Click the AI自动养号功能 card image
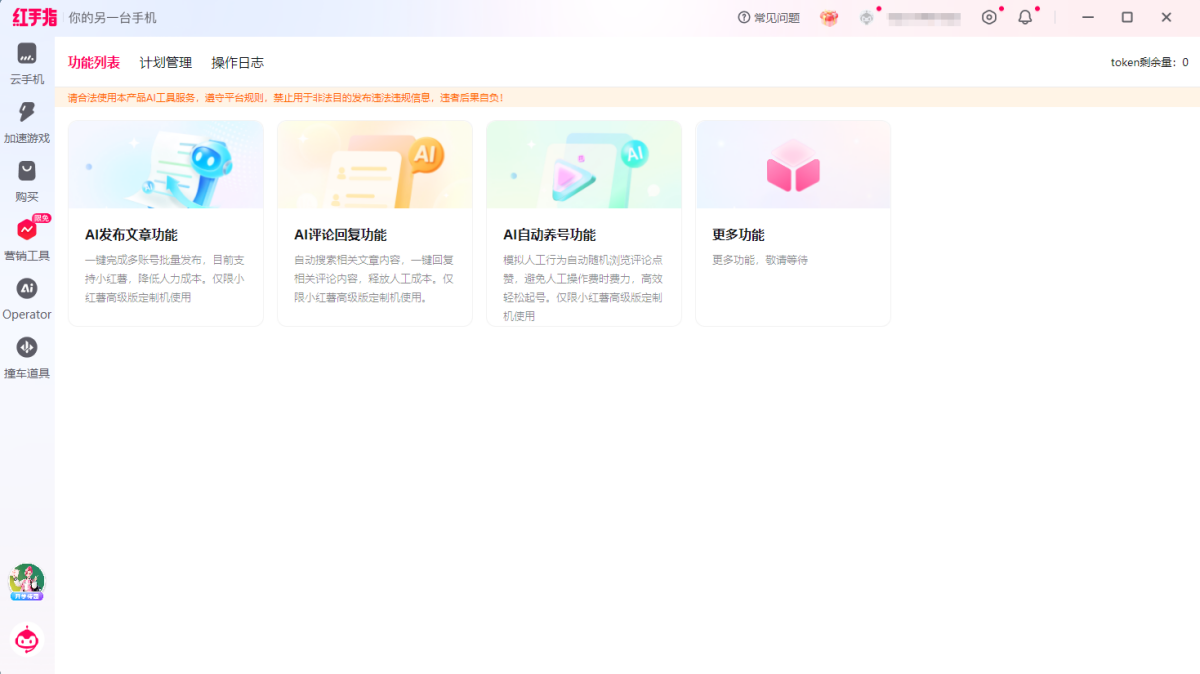The width and height of the screenshot is (1200, 674). point(584,165)
